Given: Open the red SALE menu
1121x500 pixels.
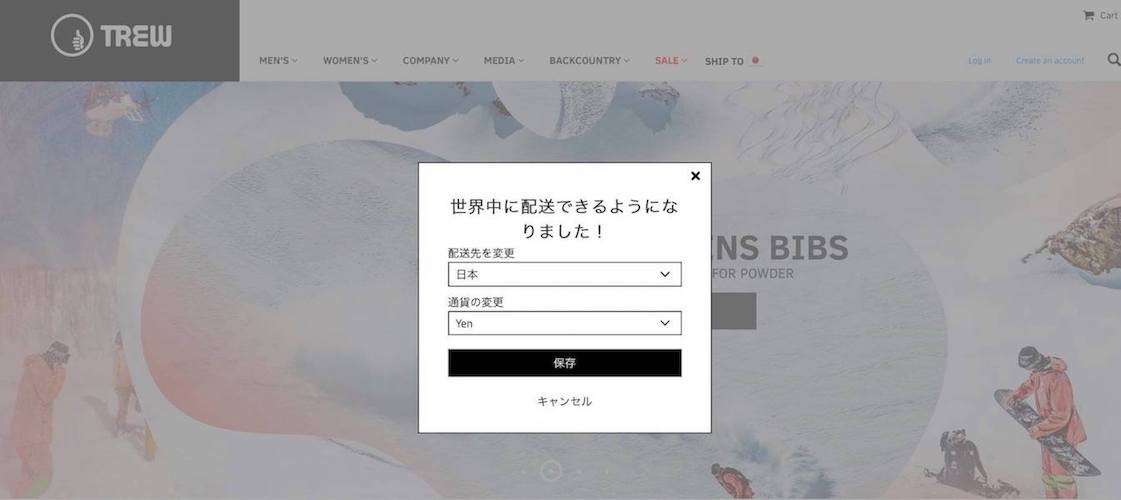Looking at the screenshot, I should pos(671,61).
